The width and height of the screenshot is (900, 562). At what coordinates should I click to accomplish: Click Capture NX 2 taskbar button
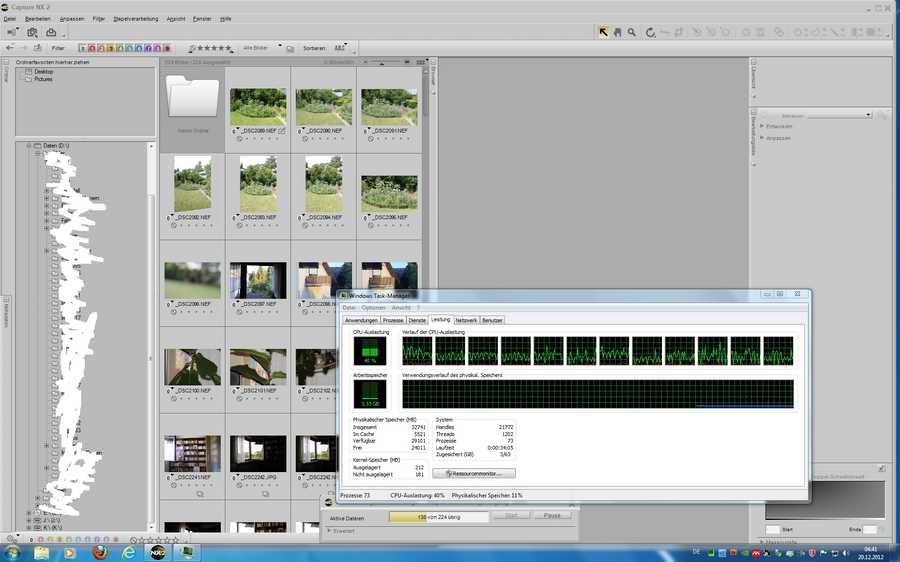point(158,553)
